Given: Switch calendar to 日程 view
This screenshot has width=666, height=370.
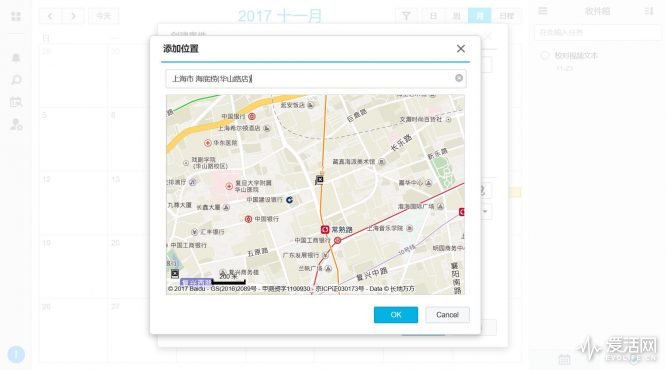Looking at the screenshot, I should click(x=506, y=16).
